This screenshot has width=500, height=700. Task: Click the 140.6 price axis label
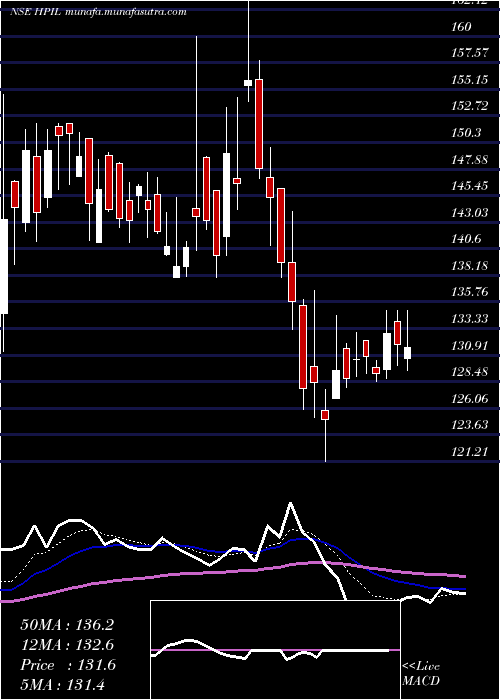(x=466, y=239)
